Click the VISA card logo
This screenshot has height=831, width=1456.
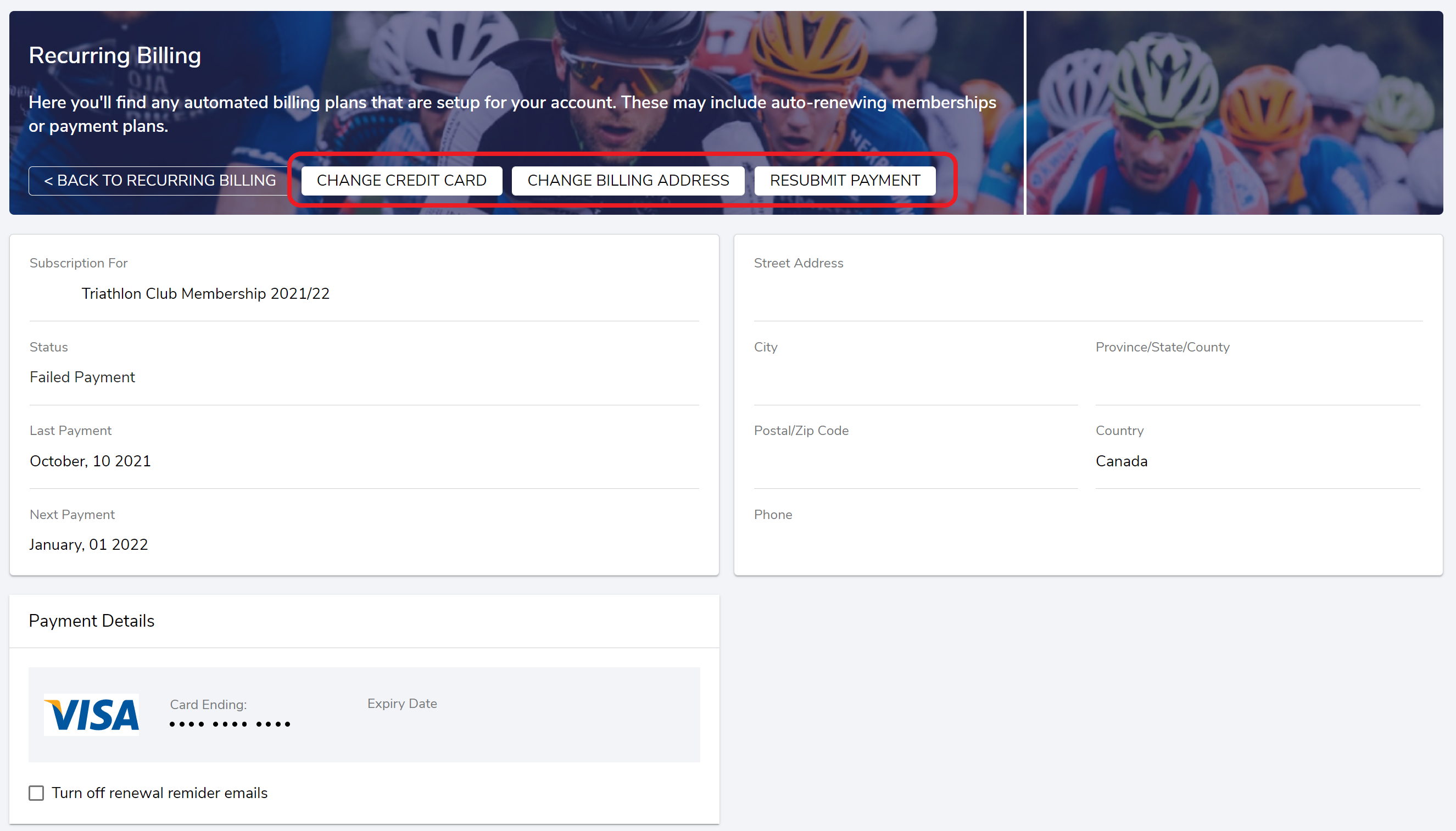[x=91, y=714]
